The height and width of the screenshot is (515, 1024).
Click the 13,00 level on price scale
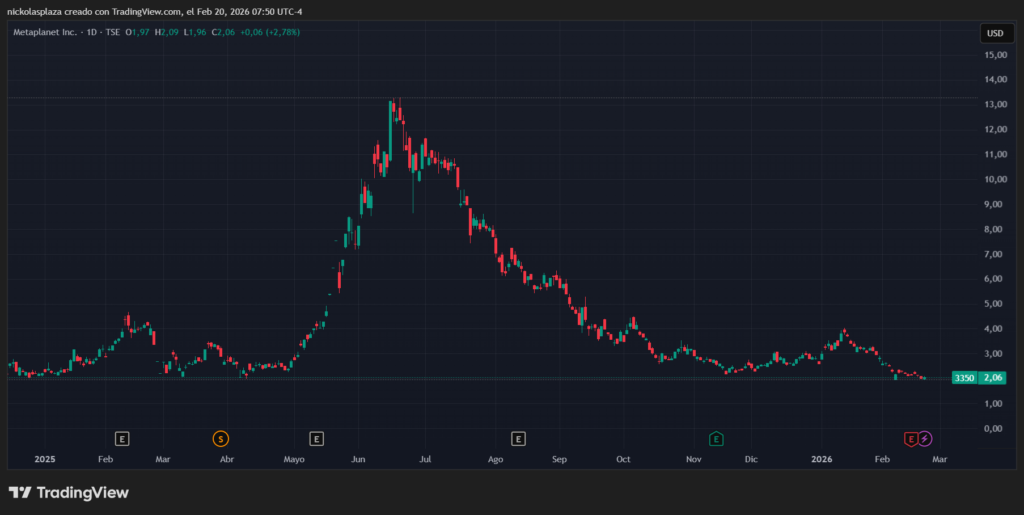pyautogui.click(x=994, y=105)
